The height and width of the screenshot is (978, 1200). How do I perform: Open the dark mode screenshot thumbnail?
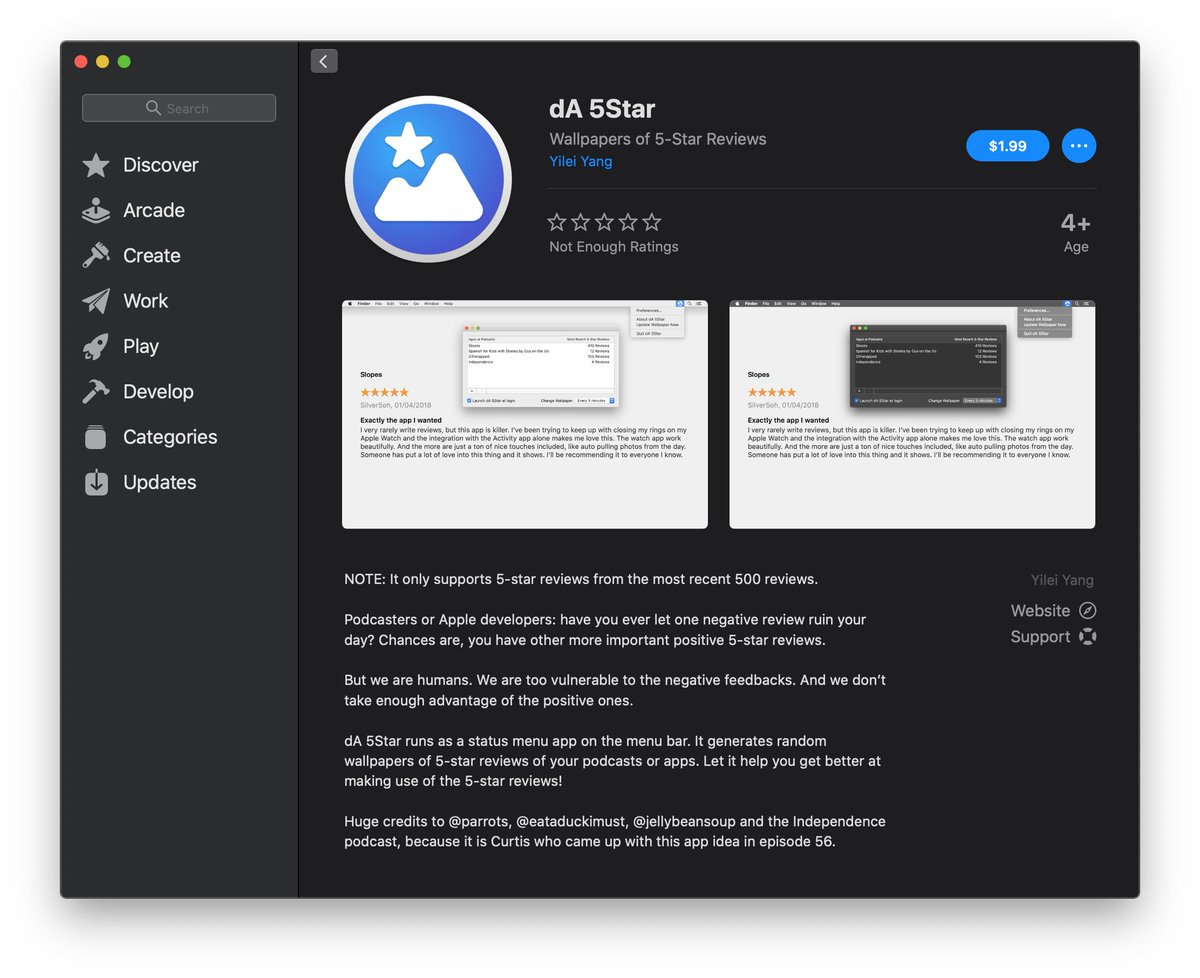912,414
